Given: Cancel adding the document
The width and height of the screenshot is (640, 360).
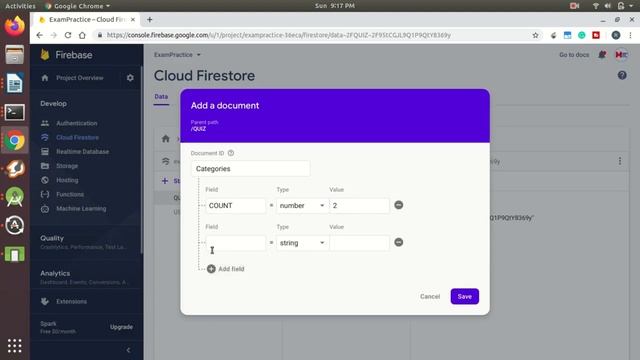Looking at the screenshot, I should [x=430, y=296].
